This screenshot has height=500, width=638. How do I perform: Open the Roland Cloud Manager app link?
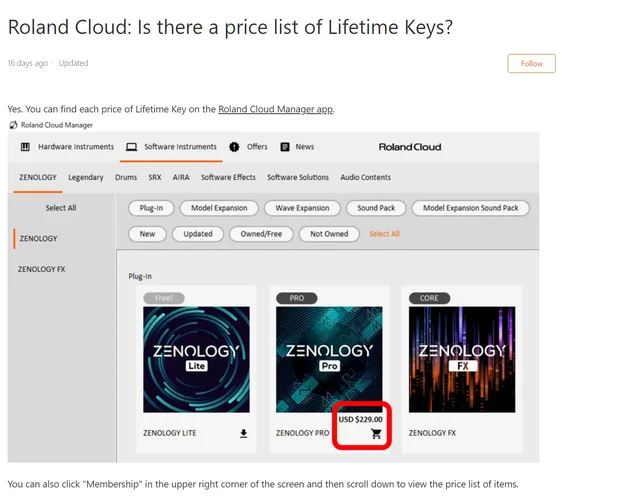tap(275, 109)
